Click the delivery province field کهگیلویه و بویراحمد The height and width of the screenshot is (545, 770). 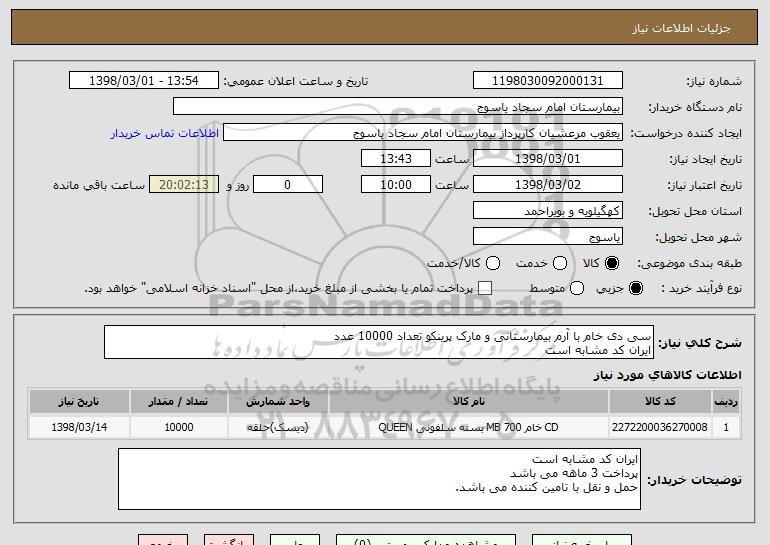548,211
